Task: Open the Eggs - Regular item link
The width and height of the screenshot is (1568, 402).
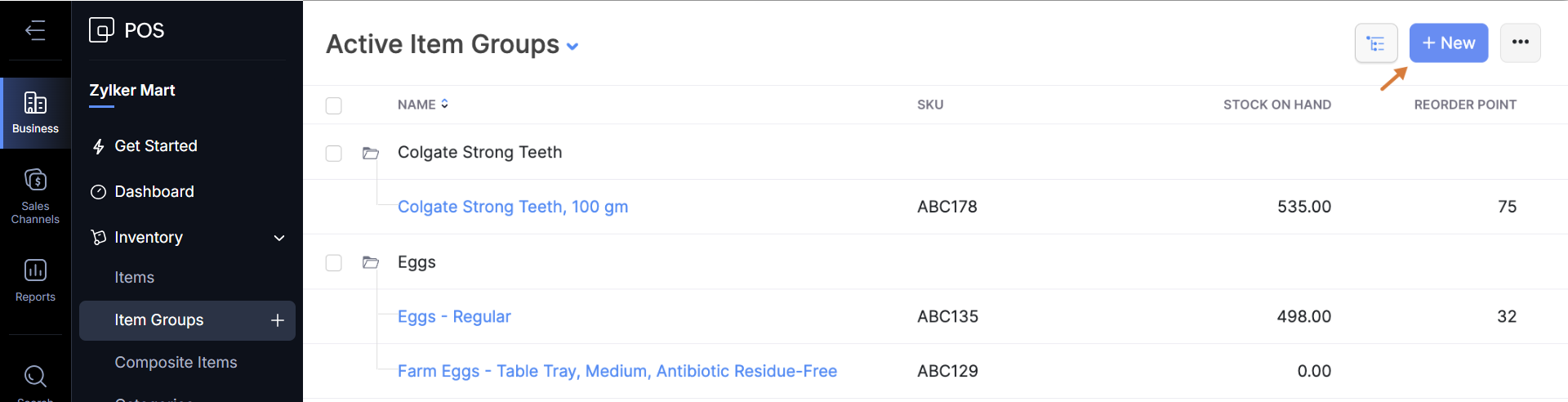Action: 454,317
